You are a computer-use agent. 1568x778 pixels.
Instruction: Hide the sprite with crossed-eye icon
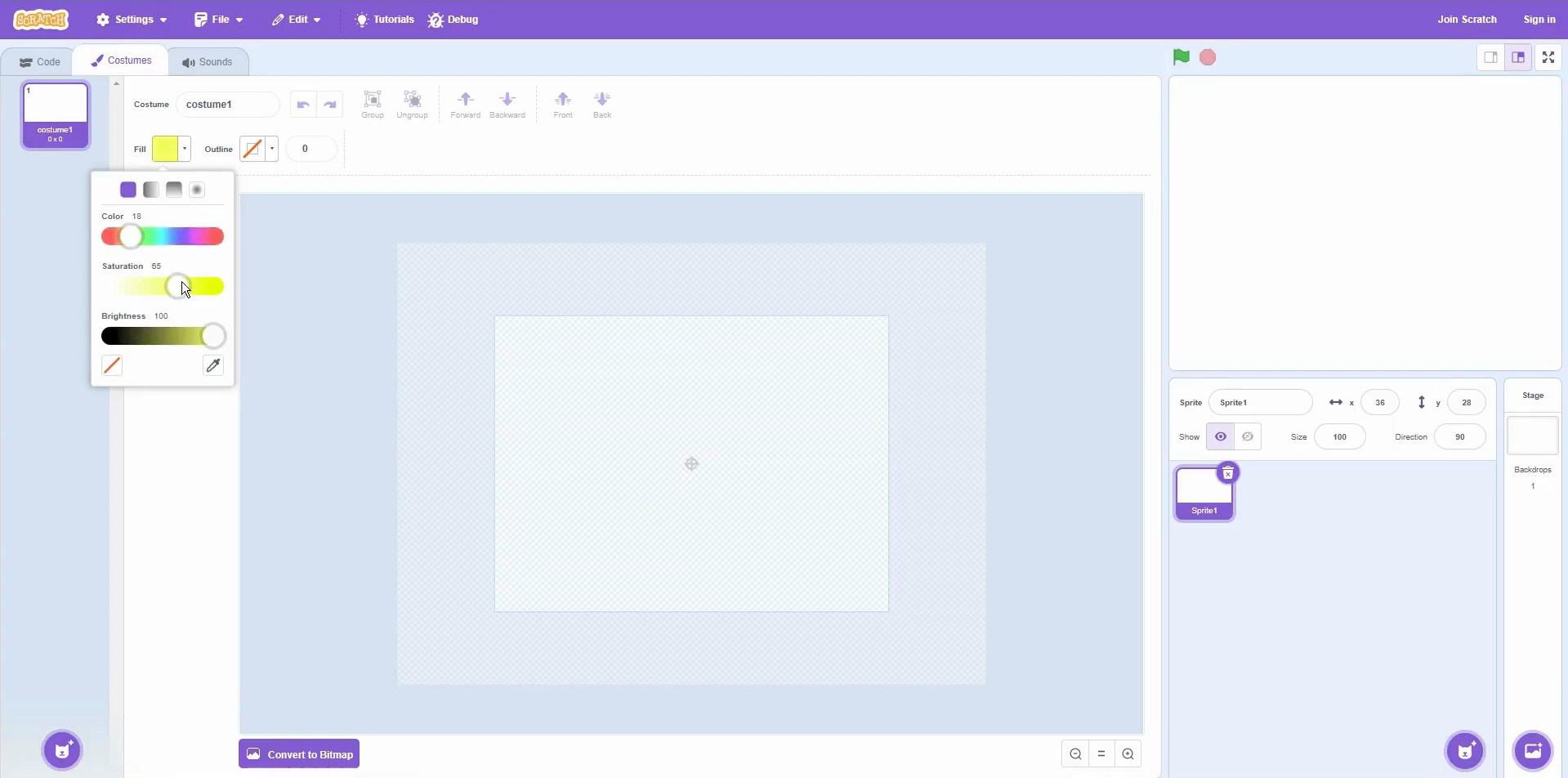tap(1248, 436)
